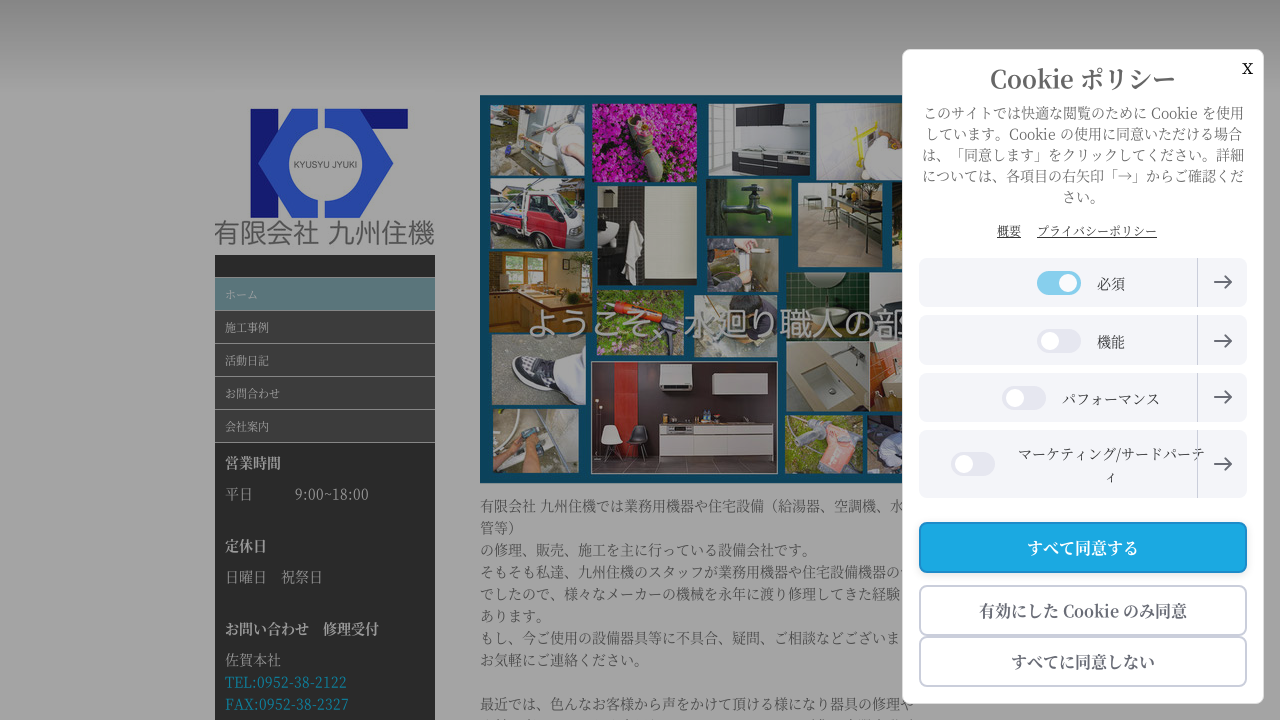
Task: Expand マーケティング/サードパーティ details arrow
Action: [1222, 464]
